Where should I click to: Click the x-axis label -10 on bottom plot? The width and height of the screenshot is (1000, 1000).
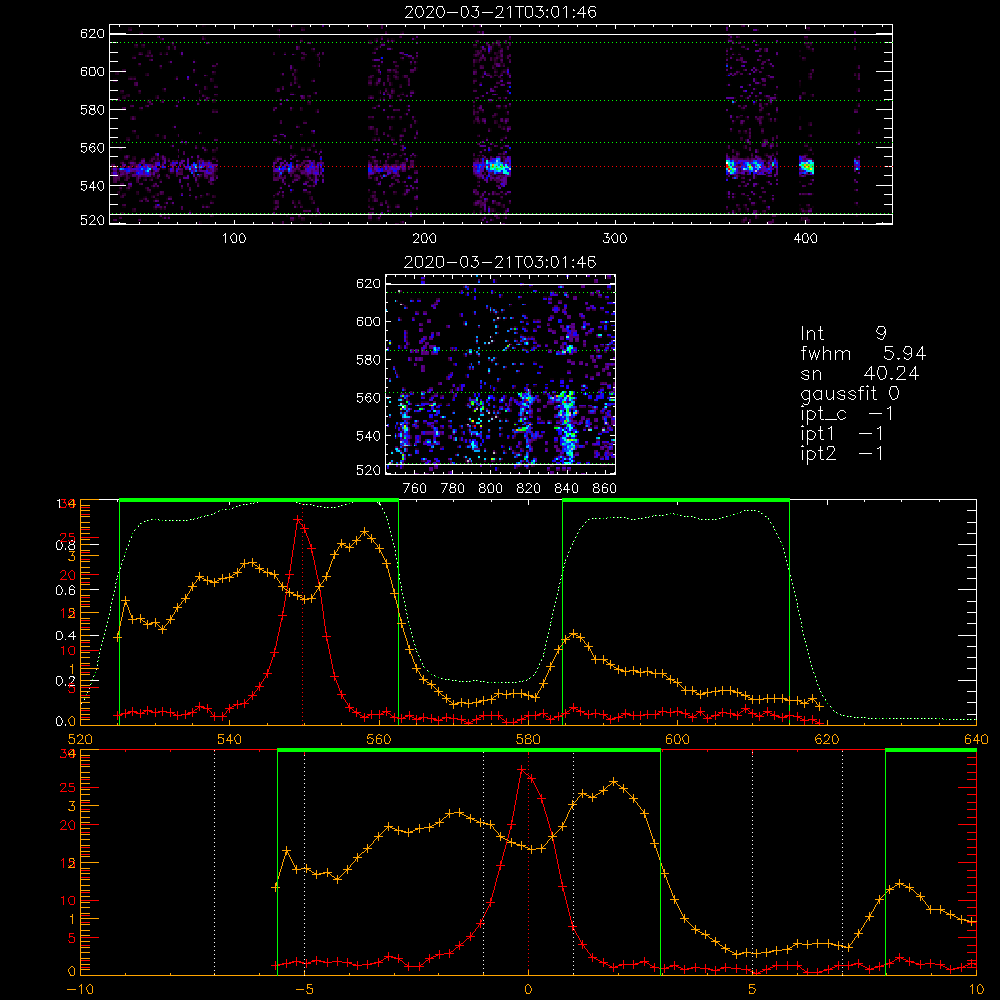point(80,989)
